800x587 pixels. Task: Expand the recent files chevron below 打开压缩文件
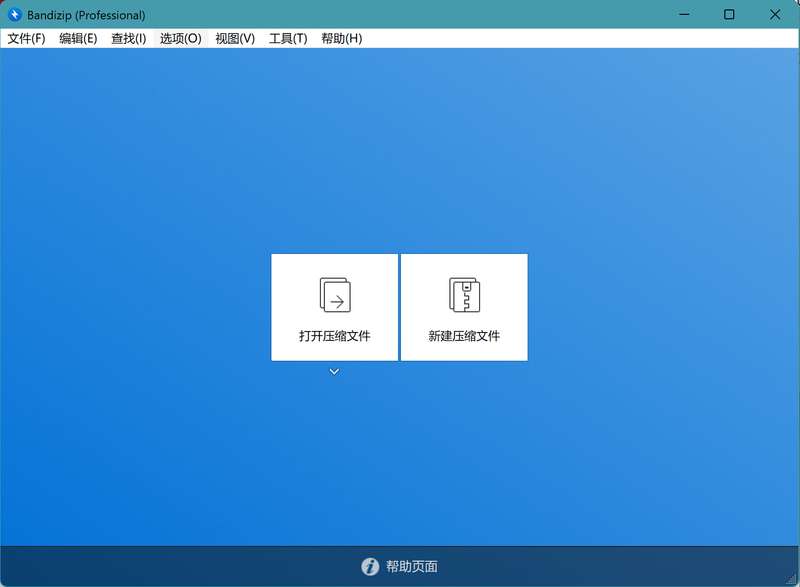(x=335, y=372)
